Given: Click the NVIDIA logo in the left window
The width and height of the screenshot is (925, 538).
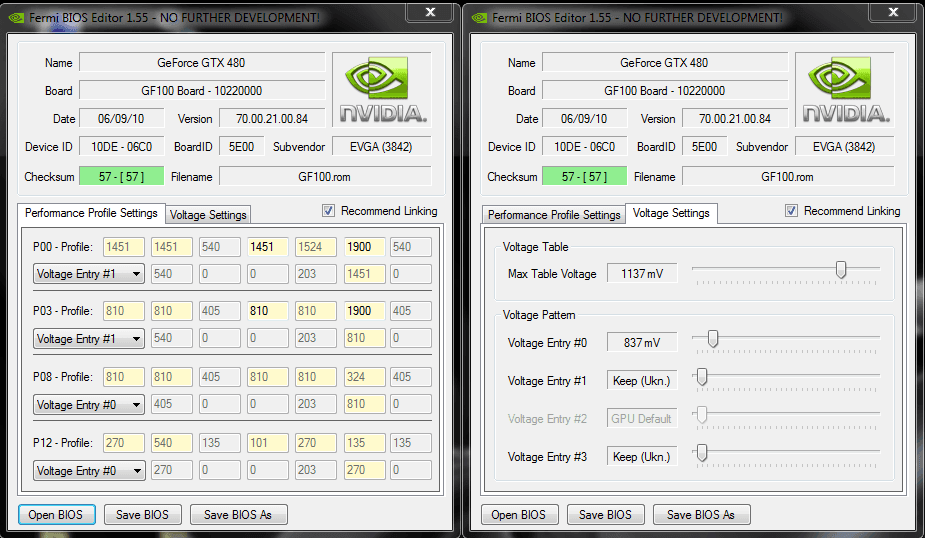Looking at the screenshot, I should [x=382, y=89].
